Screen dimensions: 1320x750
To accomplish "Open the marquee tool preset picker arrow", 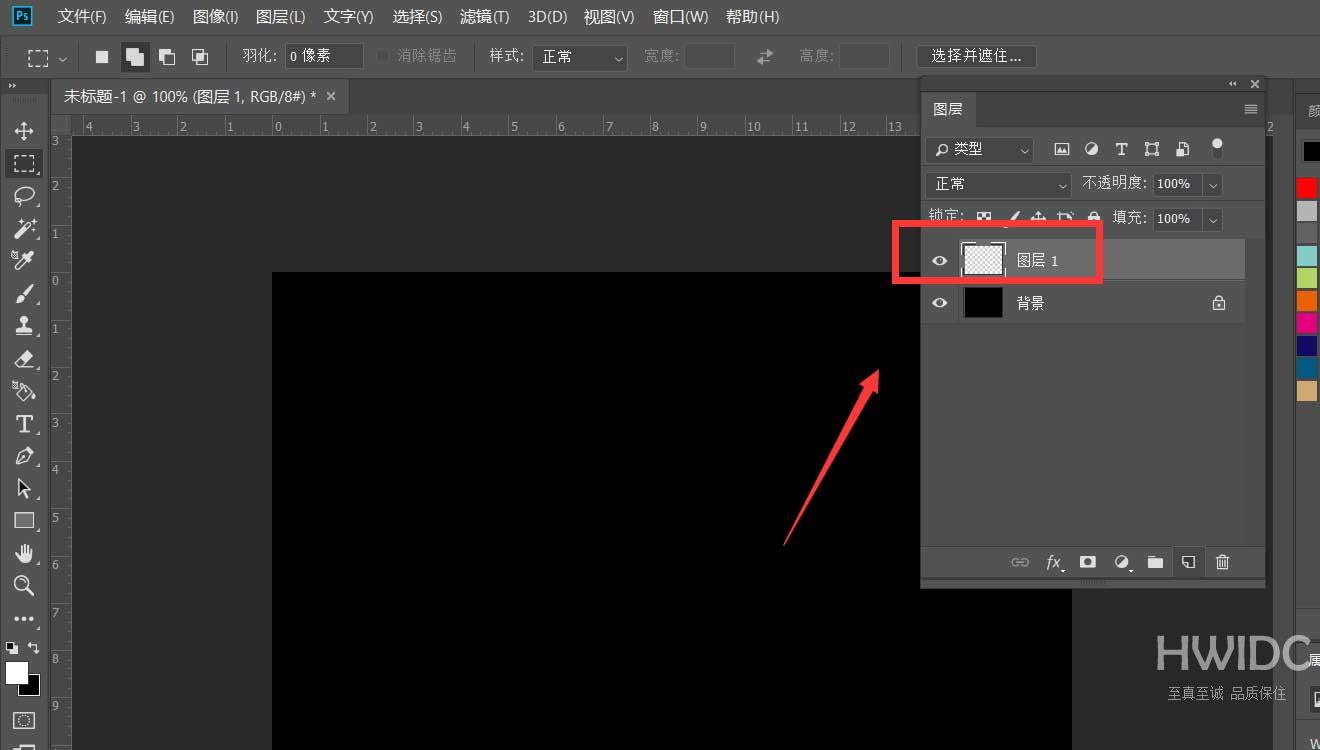I will point(63,58).
